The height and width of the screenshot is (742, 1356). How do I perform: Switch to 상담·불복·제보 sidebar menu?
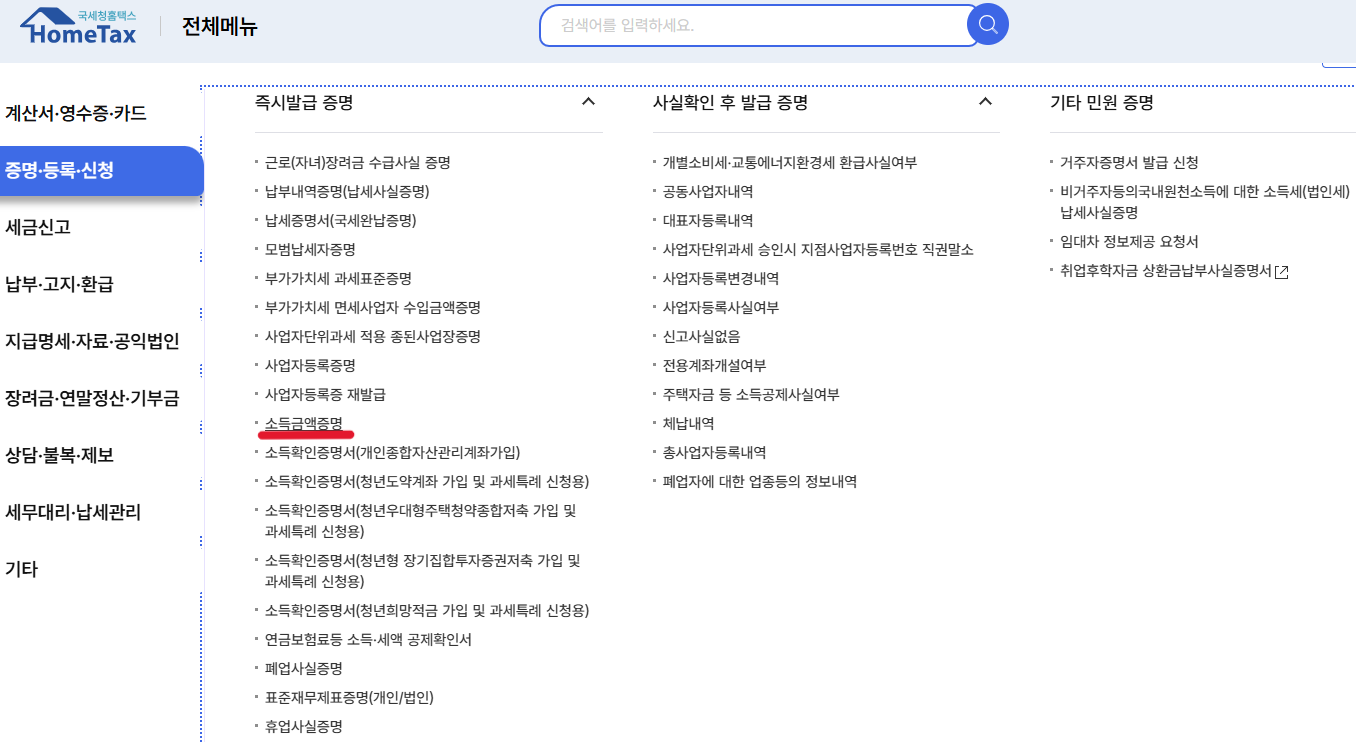[x=60, y=453]
